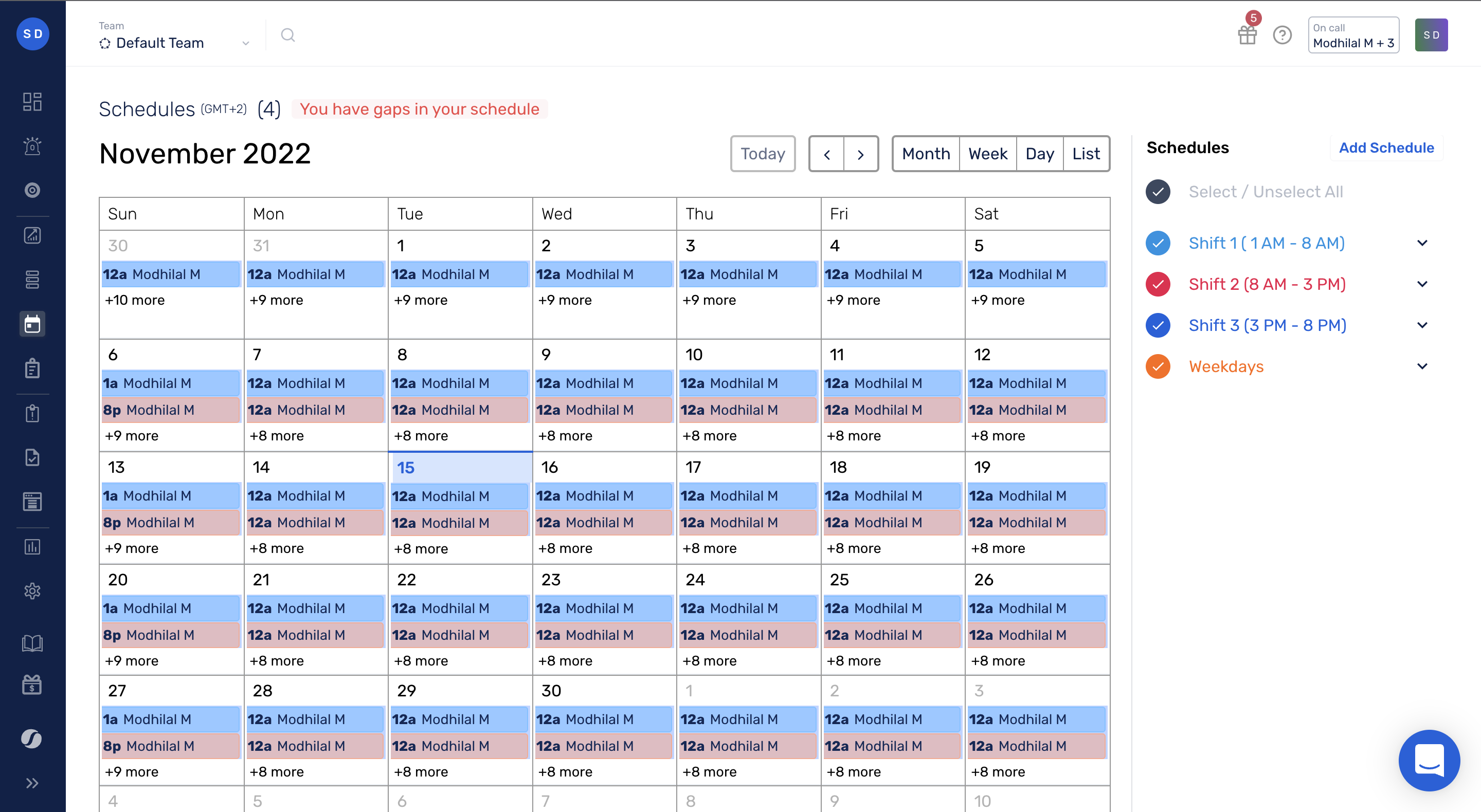
Task: Click the search magnifier icon
Action: click(x=288, y=35)
